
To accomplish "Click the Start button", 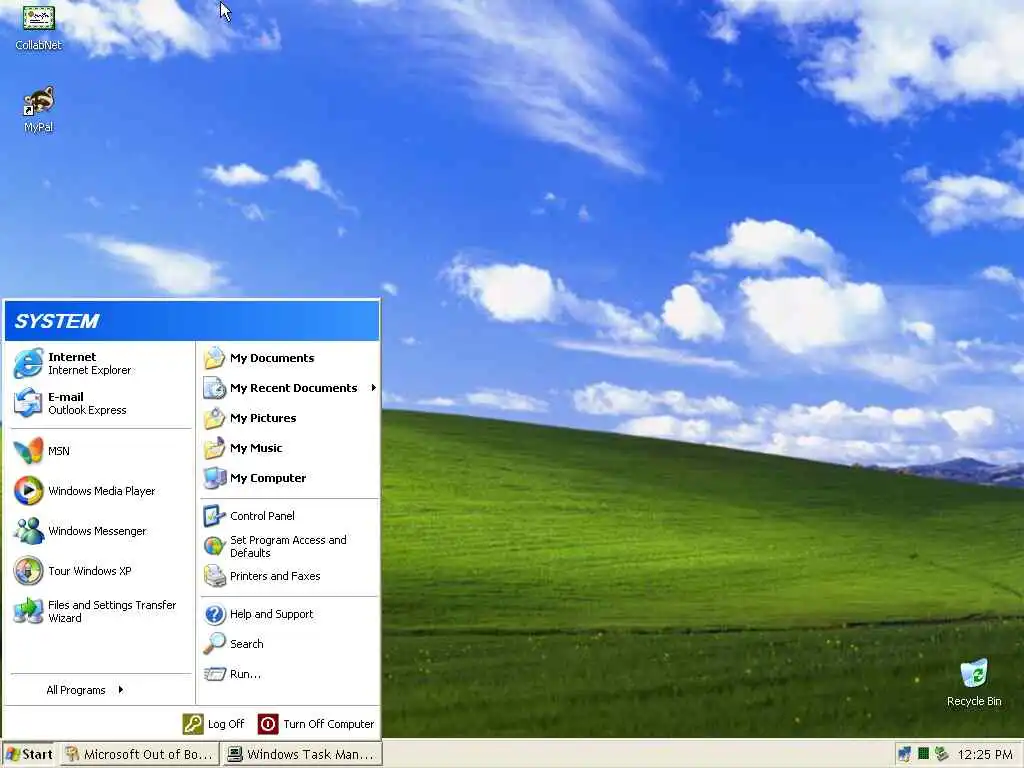I will click(29, 754).
